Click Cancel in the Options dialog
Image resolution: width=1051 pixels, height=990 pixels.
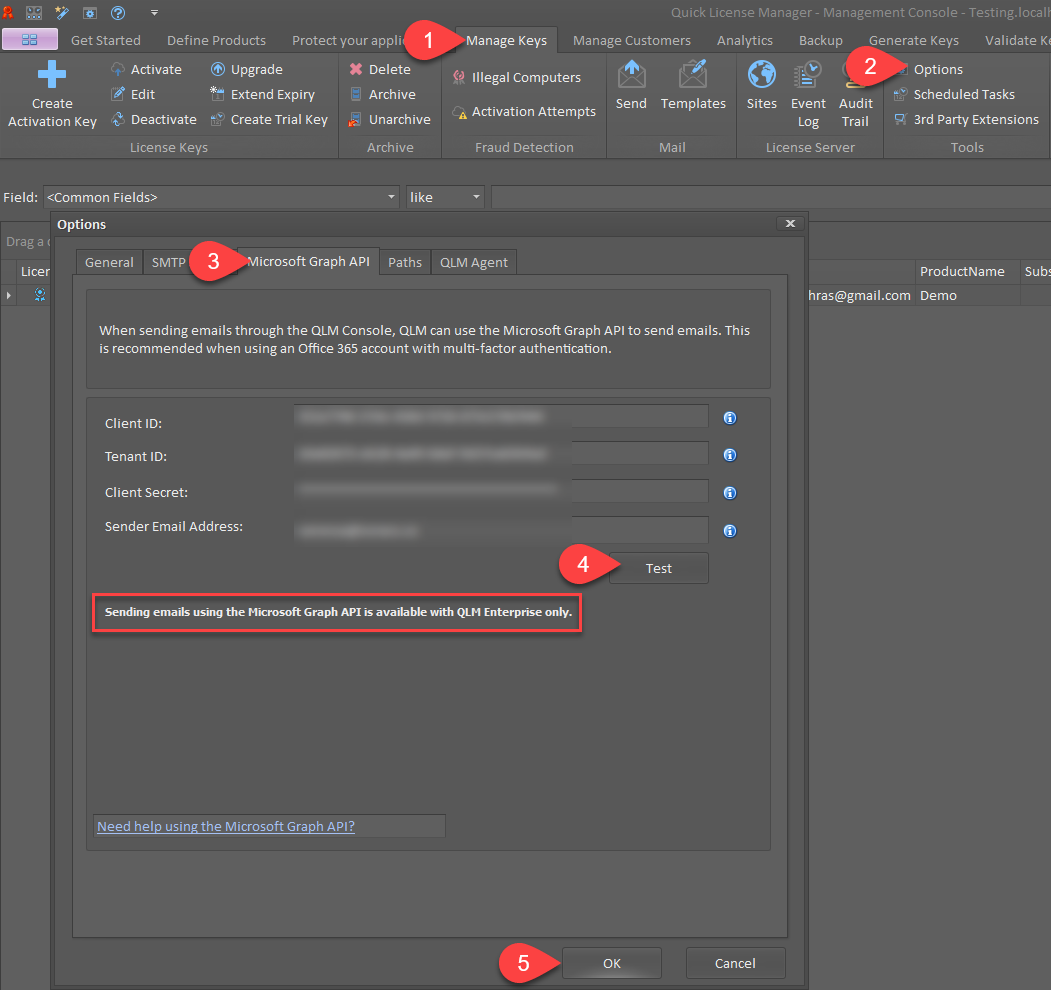735,963
